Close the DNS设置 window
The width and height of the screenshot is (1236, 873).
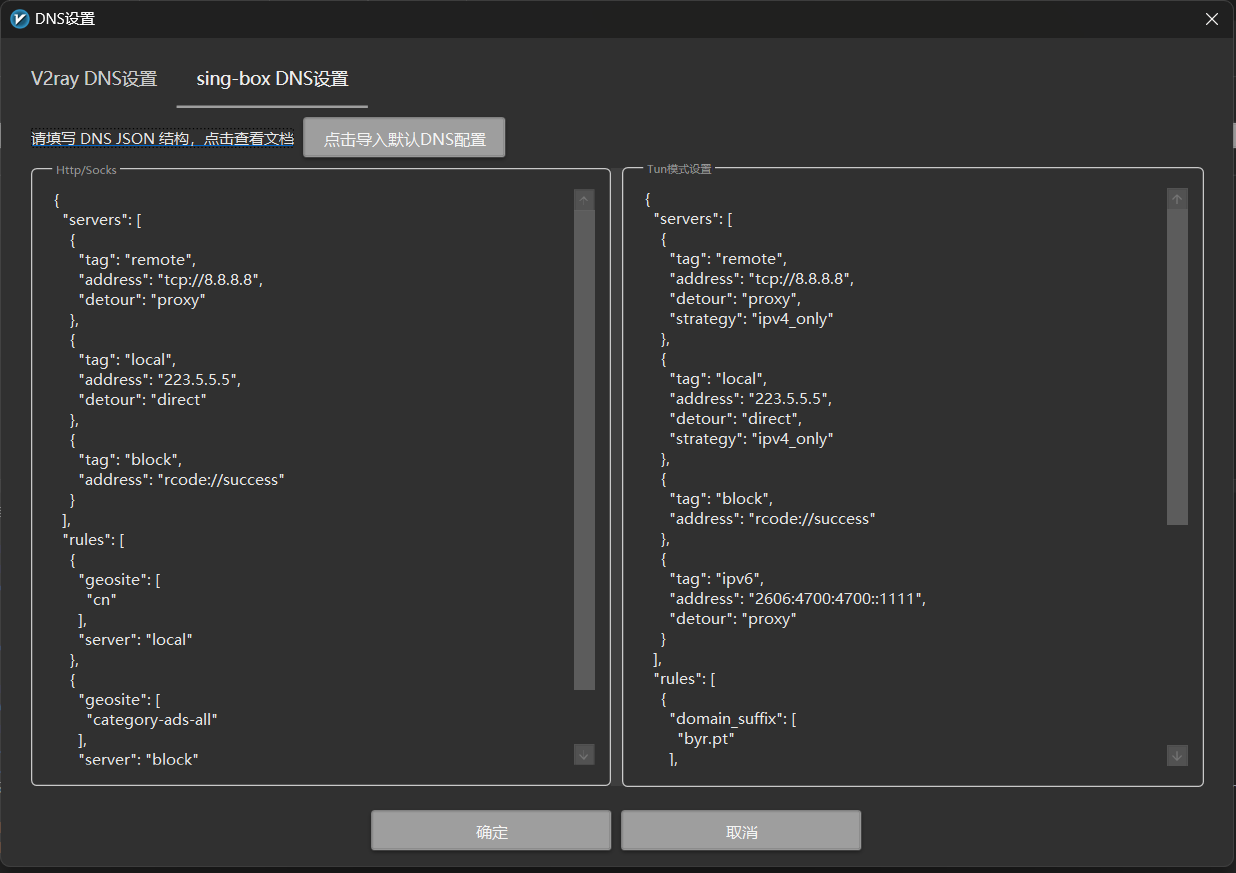pyautogui.click(x=1212, y=19)
